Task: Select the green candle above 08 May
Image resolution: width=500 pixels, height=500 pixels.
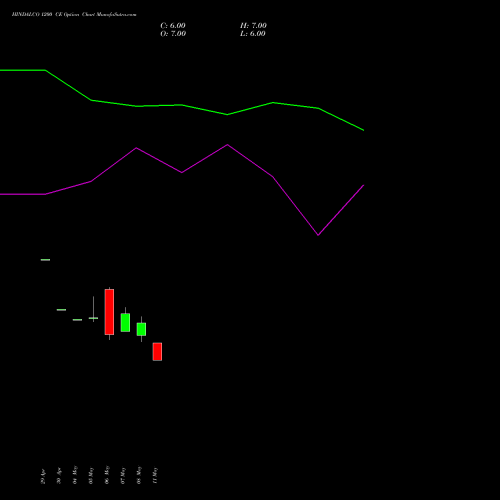Action: [141, 329]
